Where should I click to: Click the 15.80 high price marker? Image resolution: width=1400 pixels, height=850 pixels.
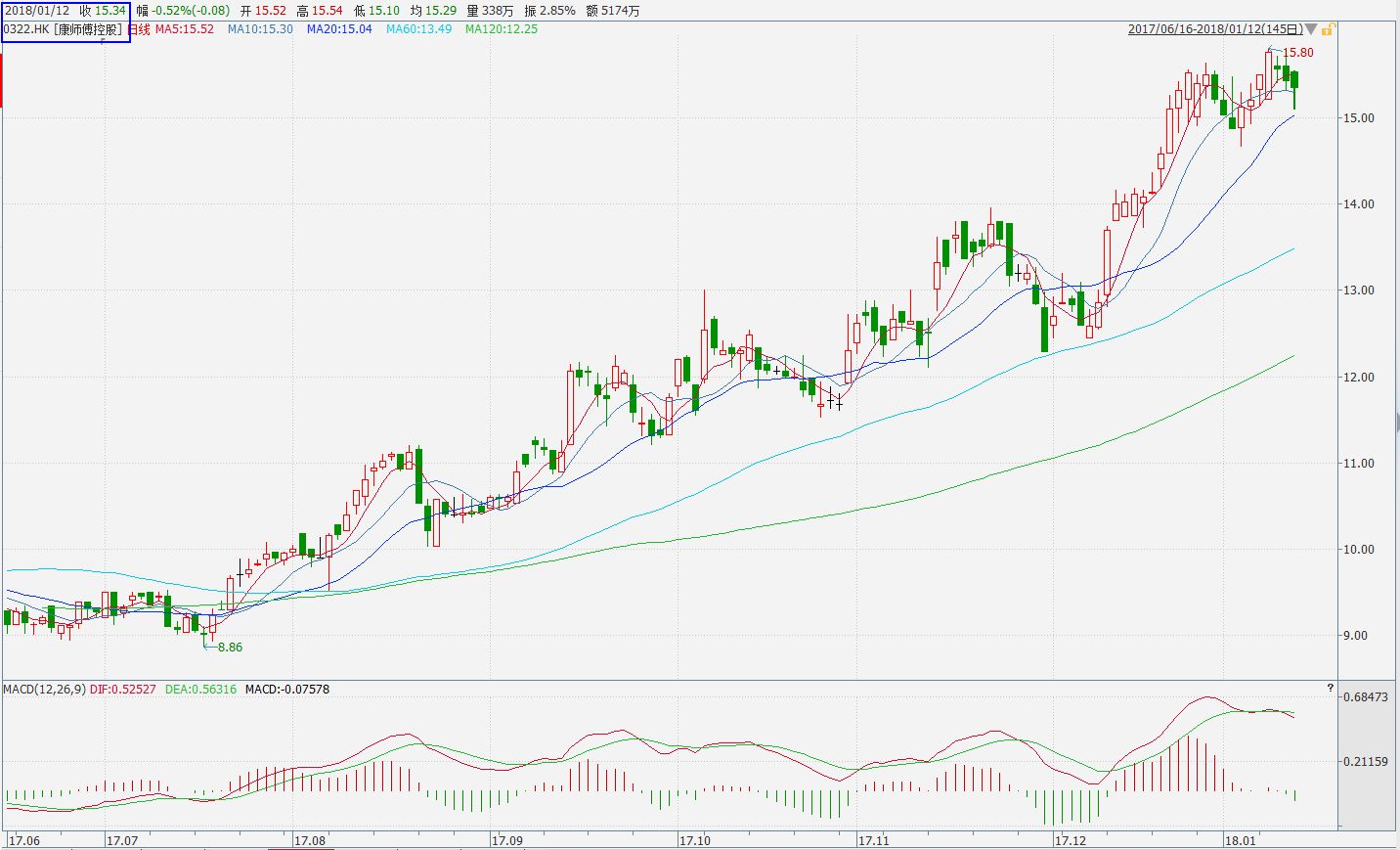pyautogui.click(x=1298, y=53)
